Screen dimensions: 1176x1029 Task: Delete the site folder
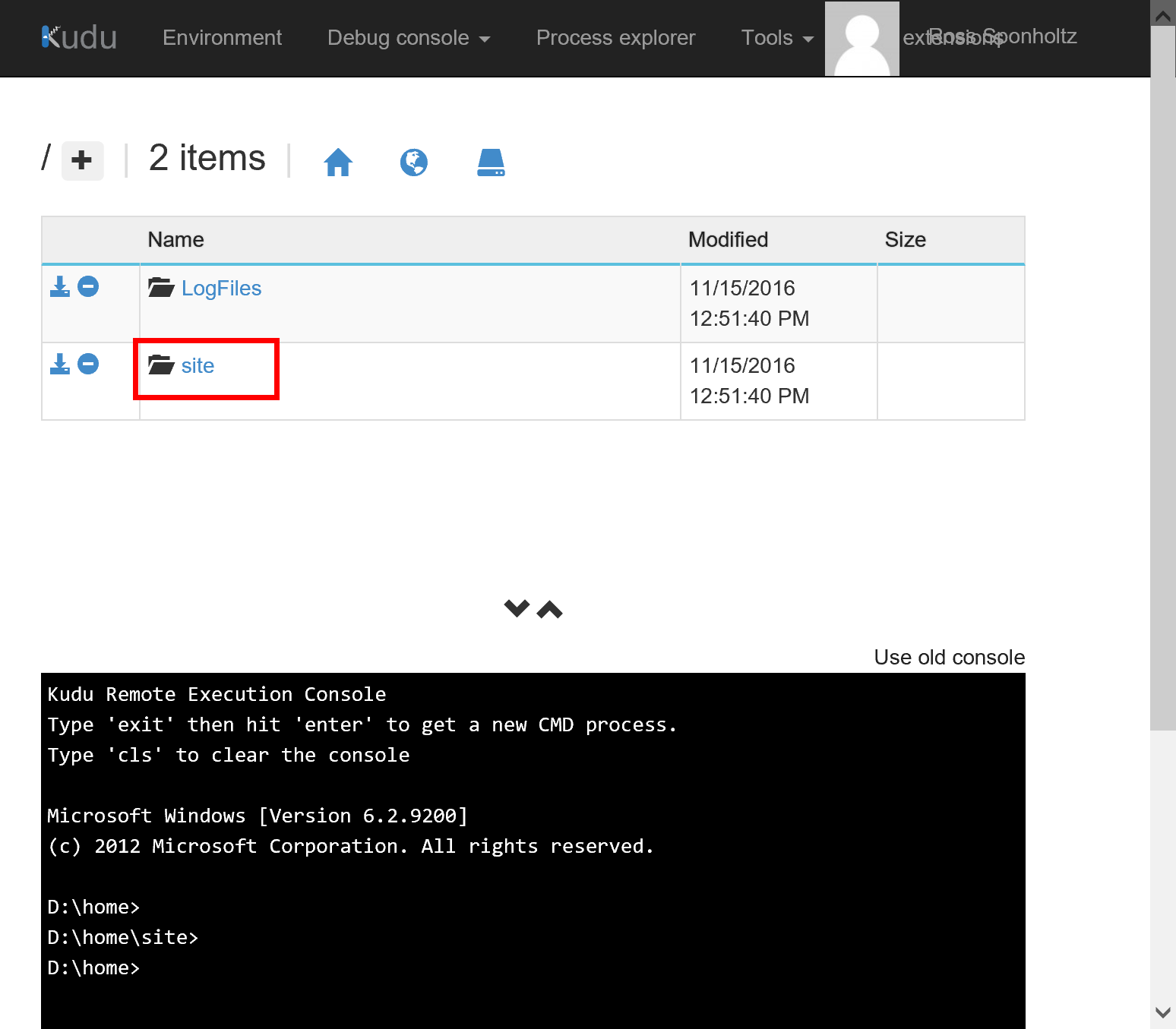pos(88,364)
